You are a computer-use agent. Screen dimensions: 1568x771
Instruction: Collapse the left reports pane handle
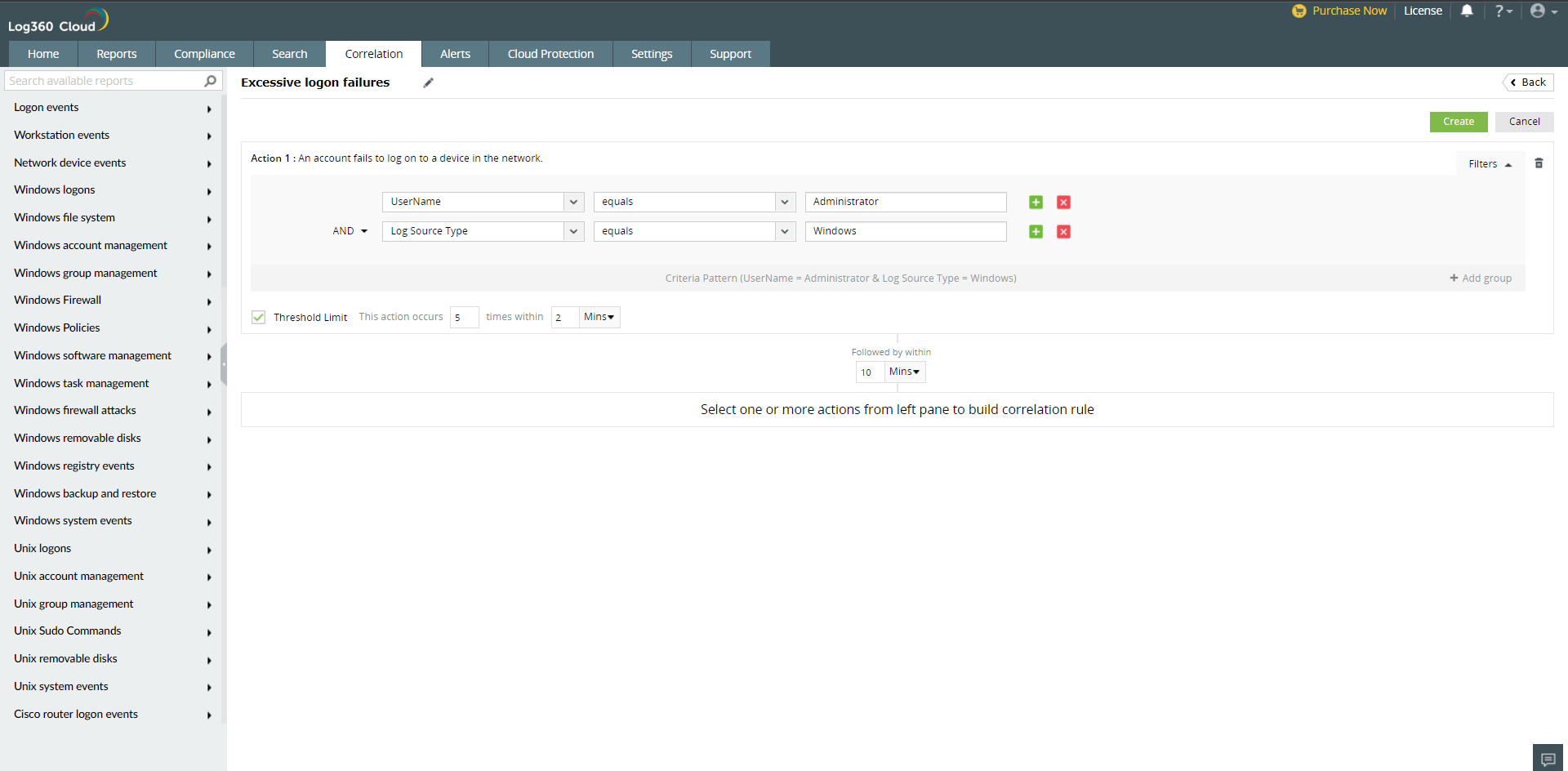click(223, 363)
